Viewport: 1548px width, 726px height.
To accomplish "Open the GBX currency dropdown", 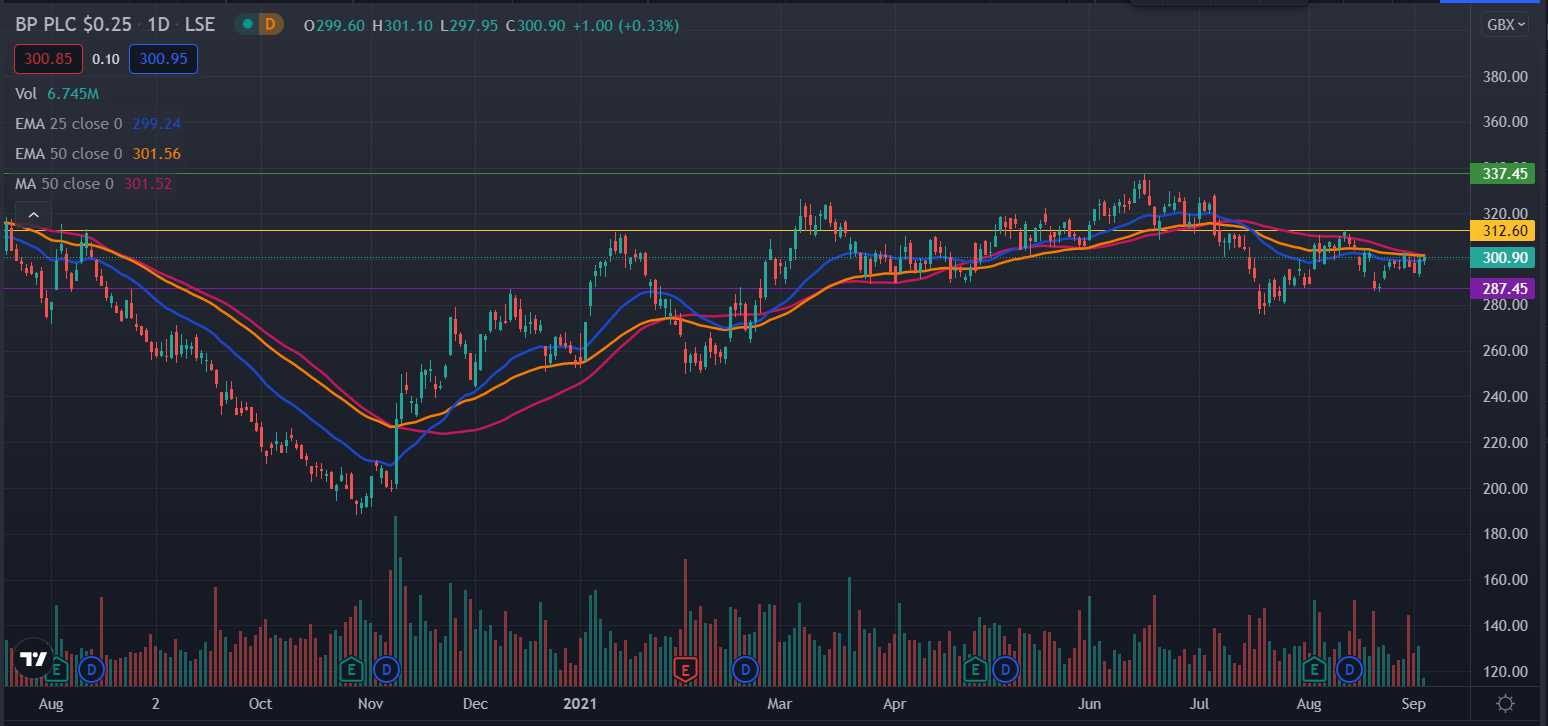I will [x=1507, y=24].
